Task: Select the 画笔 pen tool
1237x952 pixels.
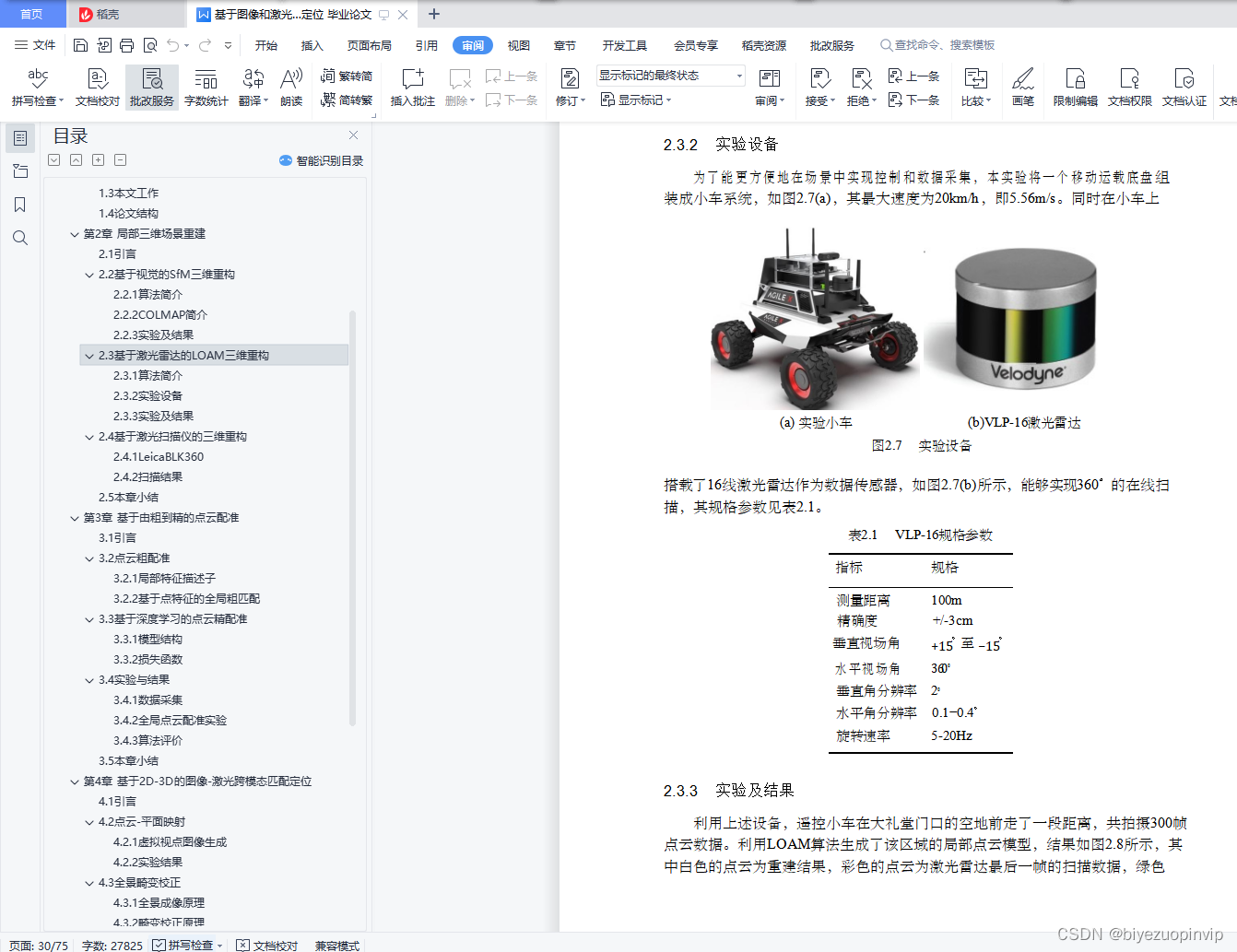Action: [1023, 88]
